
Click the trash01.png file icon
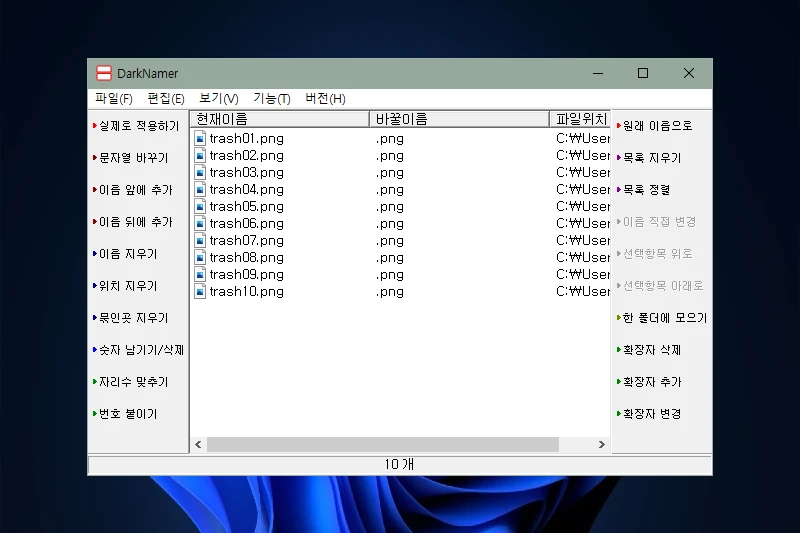(200, 139)
